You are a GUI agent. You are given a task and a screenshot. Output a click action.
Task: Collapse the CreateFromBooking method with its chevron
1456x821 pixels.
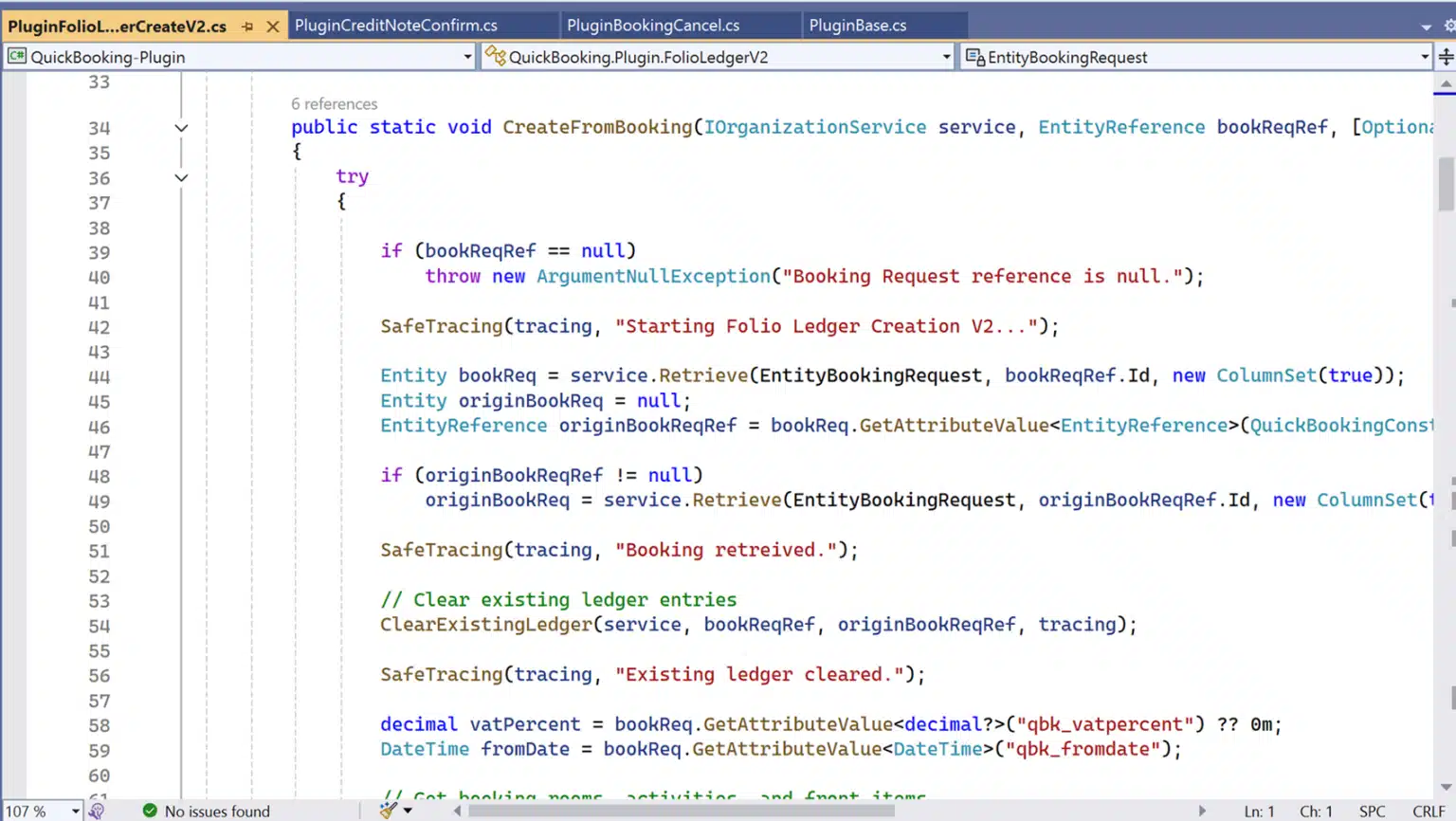[x=180, y=128]
